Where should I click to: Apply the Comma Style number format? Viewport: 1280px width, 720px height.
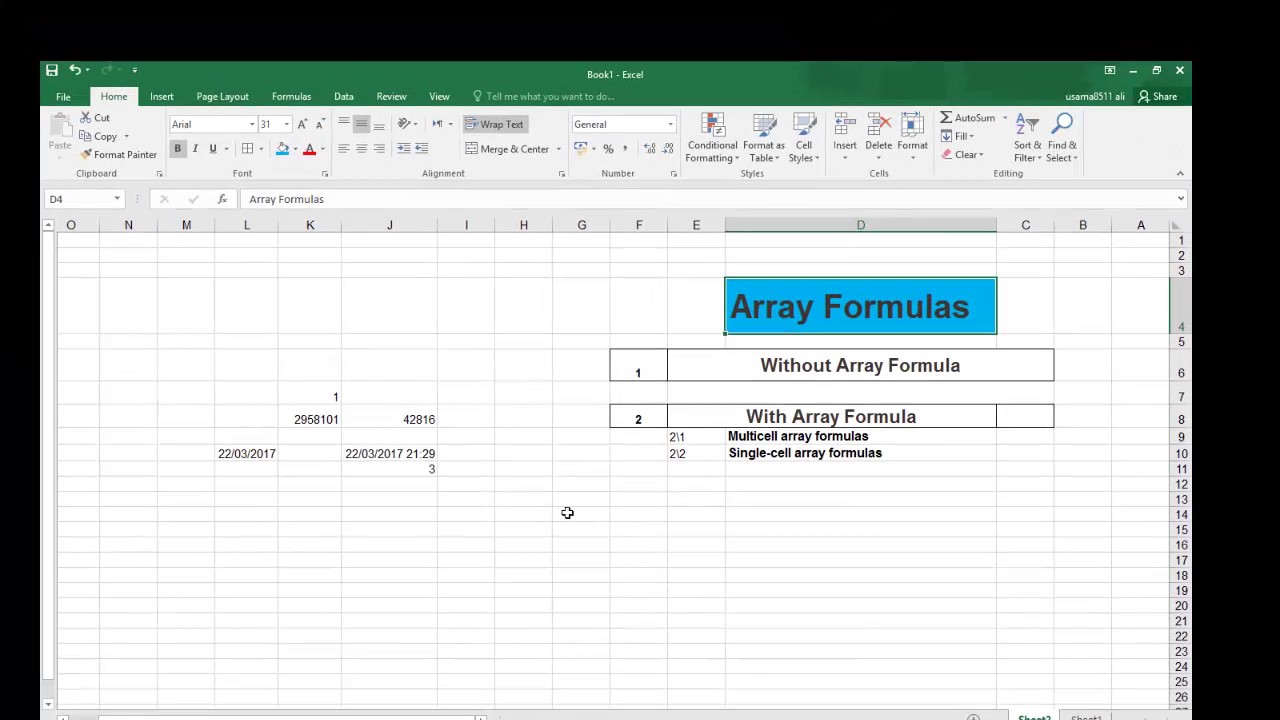tap(626, 149)
